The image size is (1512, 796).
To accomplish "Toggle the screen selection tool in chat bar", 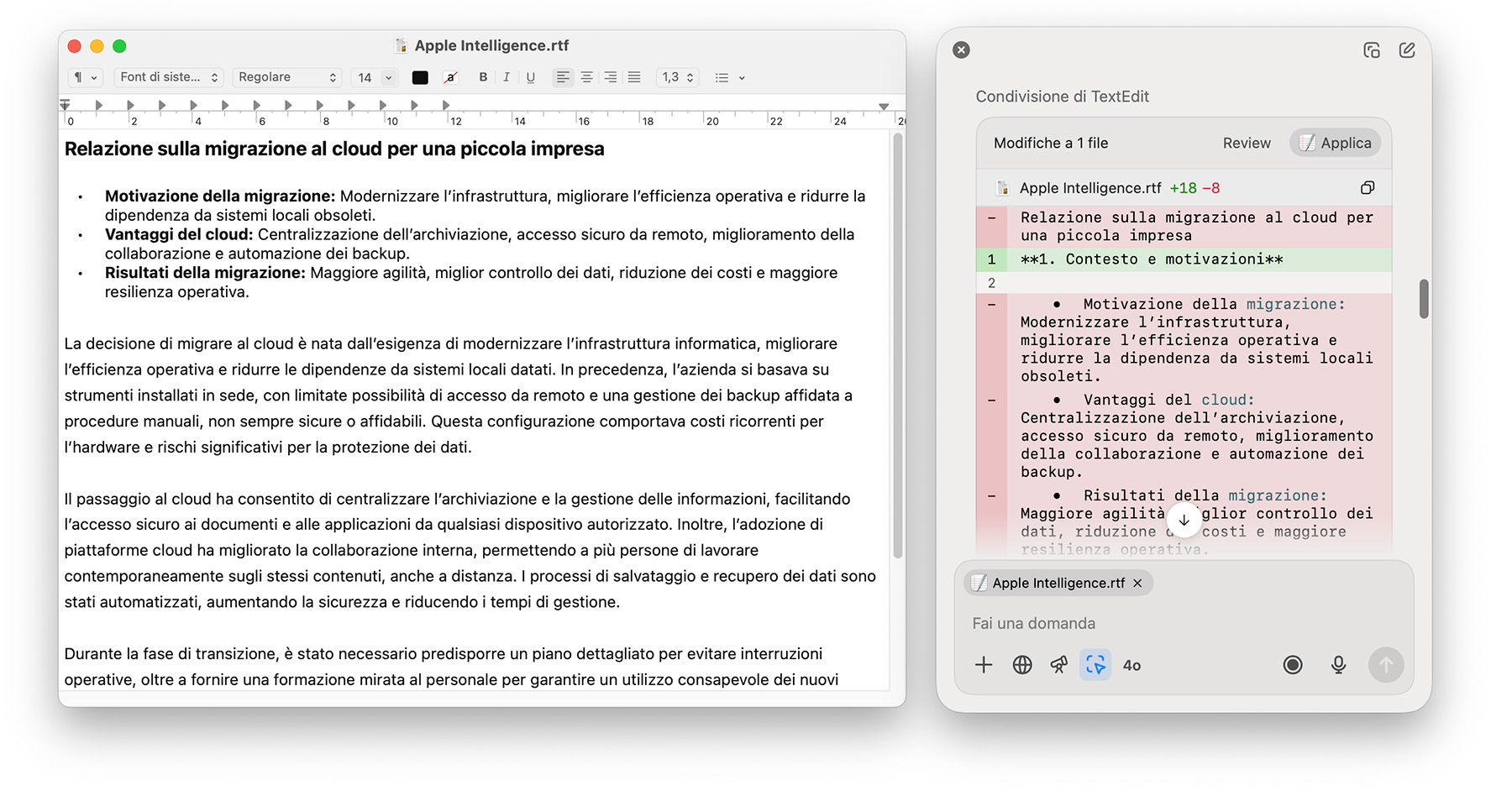I will click(x=1095, y=665).
